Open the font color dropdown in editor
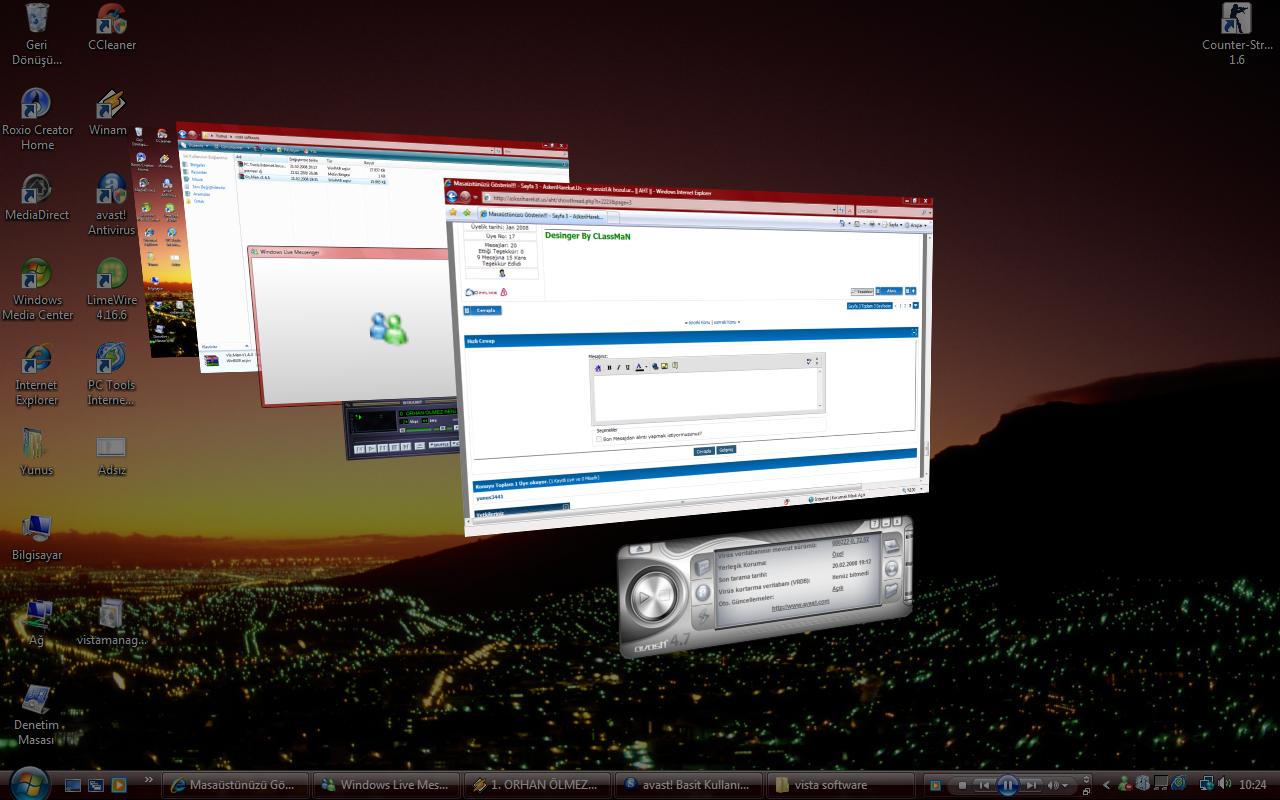Screen dimensions: 1280x800 click(x=646, y=367)
